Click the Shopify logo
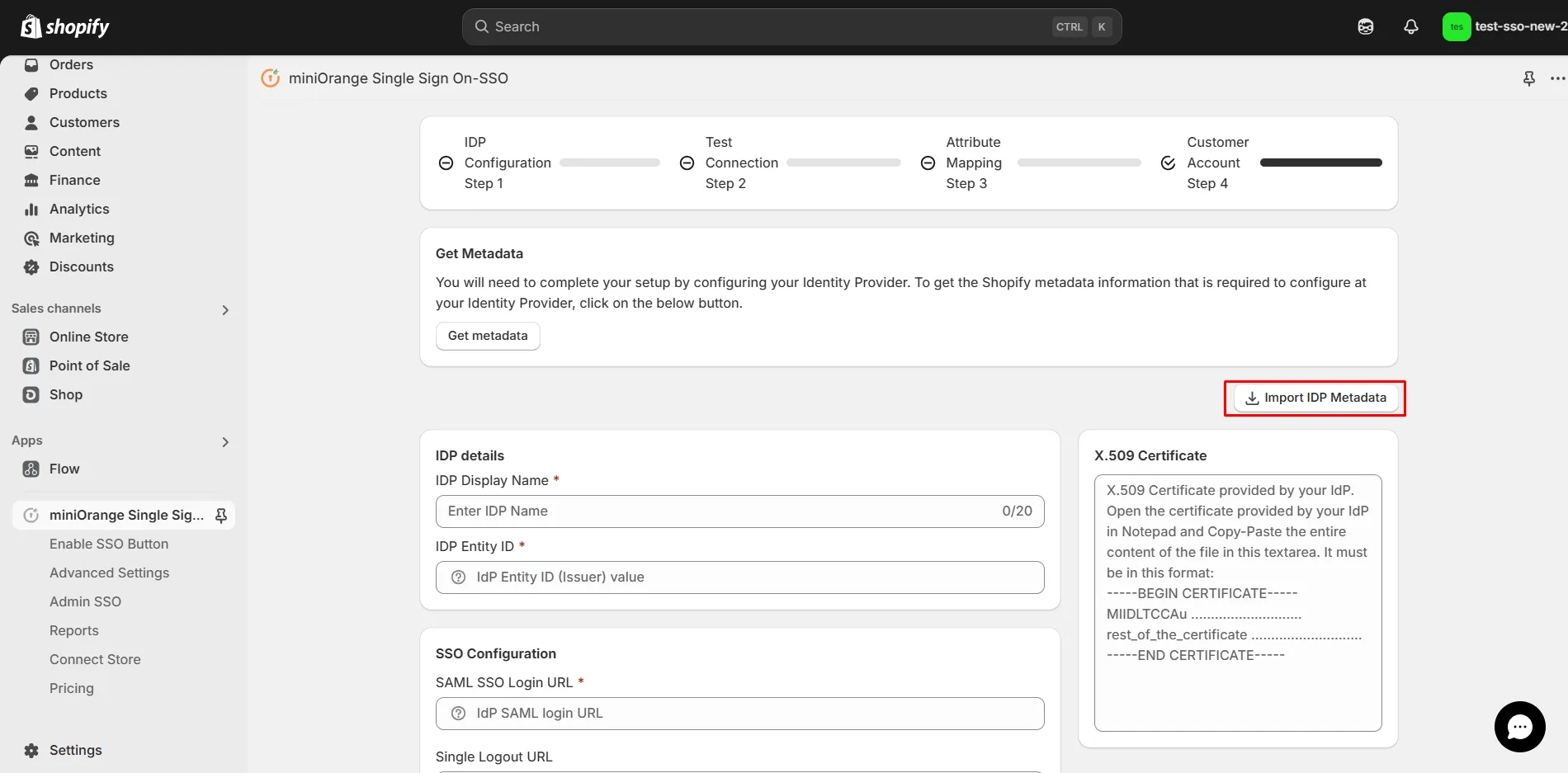Viewport: 1568px width, 773px height. (64, 26)
